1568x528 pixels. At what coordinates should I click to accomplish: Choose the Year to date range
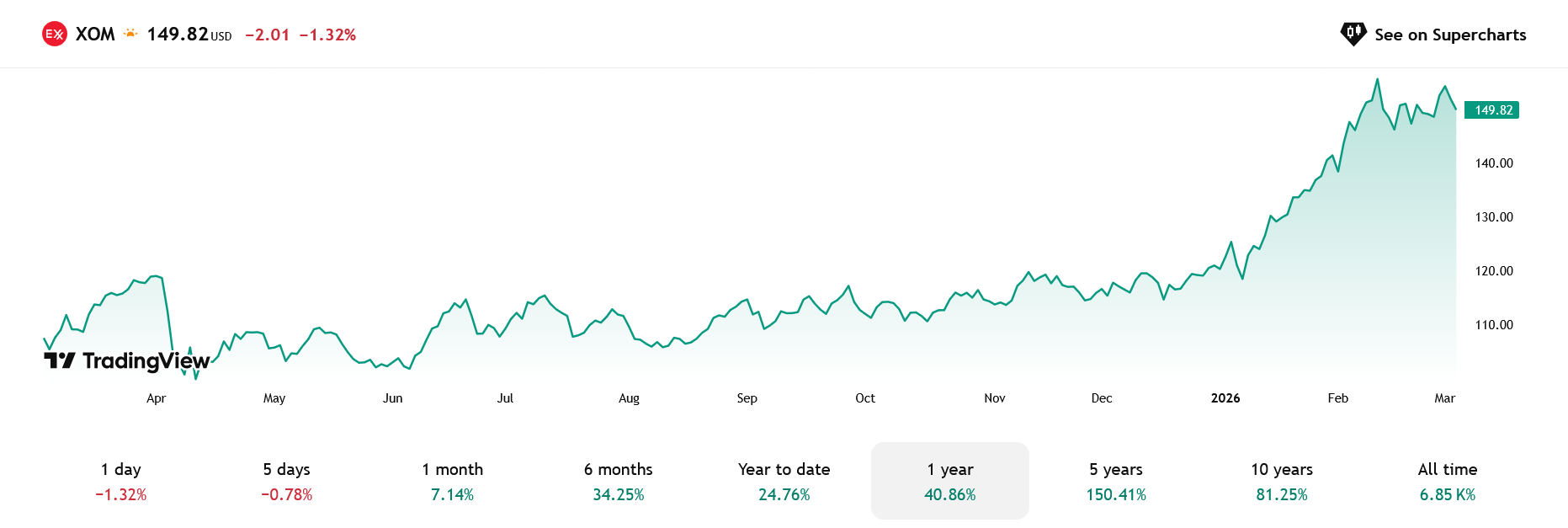click(784, 481)
